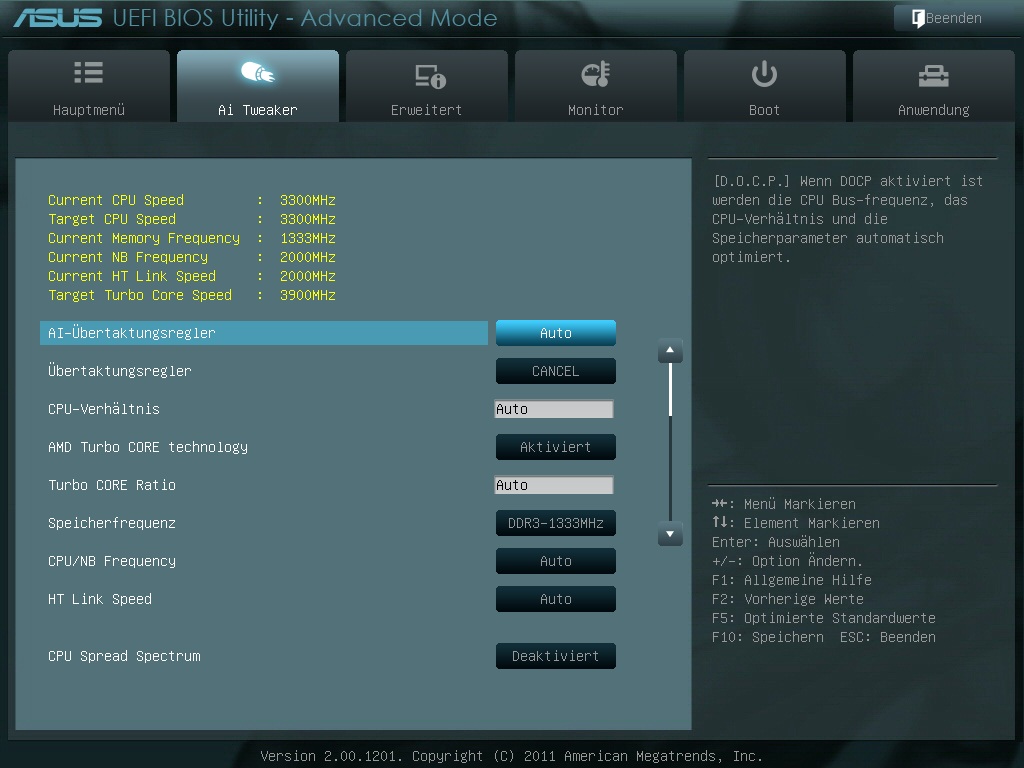The width and height of the screenshot is (1024, 768).
Task: Open the Erweitert tab
Action: click(x=426, y=86)
